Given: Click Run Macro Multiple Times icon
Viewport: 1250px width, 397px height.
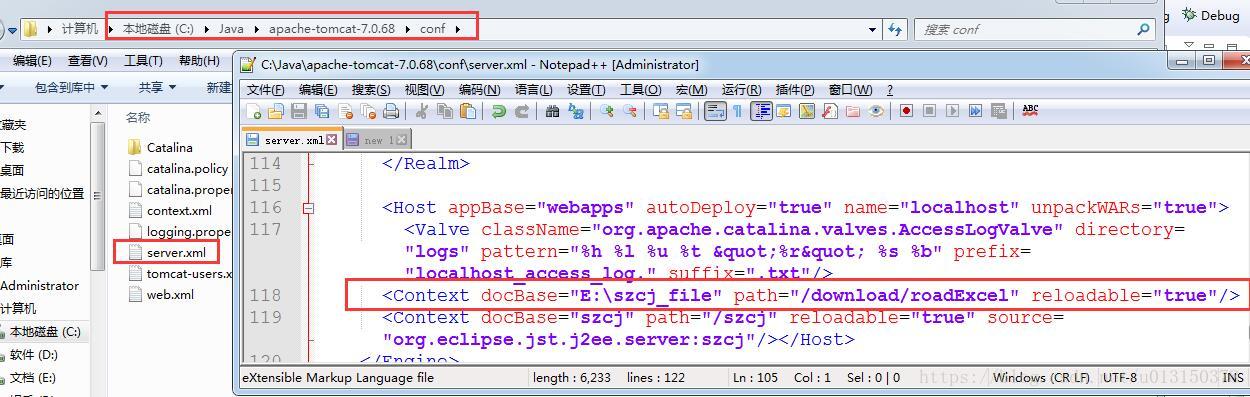Looking at the screenshot, I should tap(976, 111).
